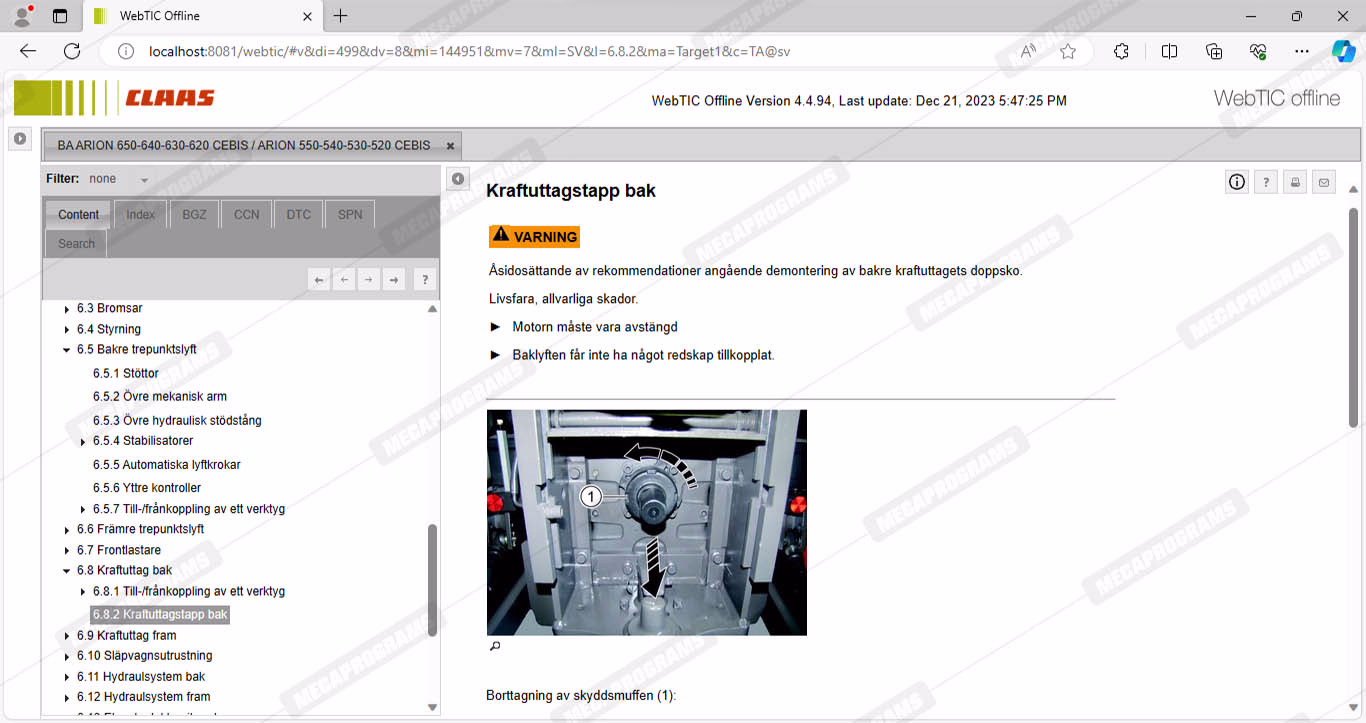Viewport: 1366px width, 723px height.
Task: Open 6.5.1 Stöttor in the tree
Action: 126,373
